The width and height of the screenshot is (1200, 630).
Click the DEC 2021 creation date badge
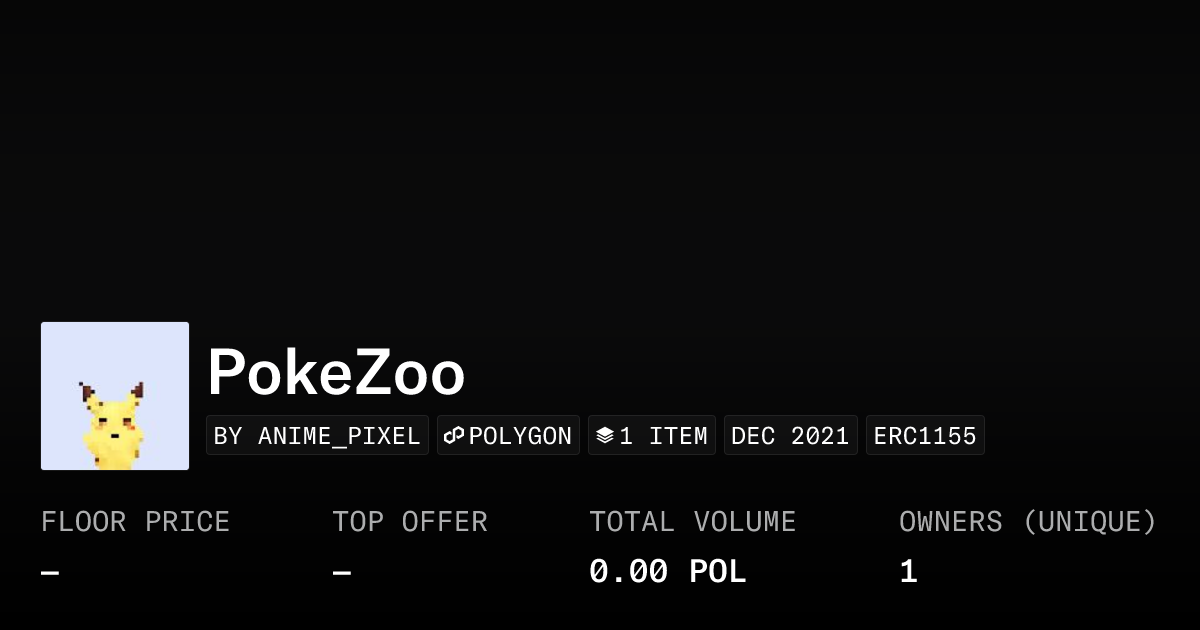click(790, 436)
